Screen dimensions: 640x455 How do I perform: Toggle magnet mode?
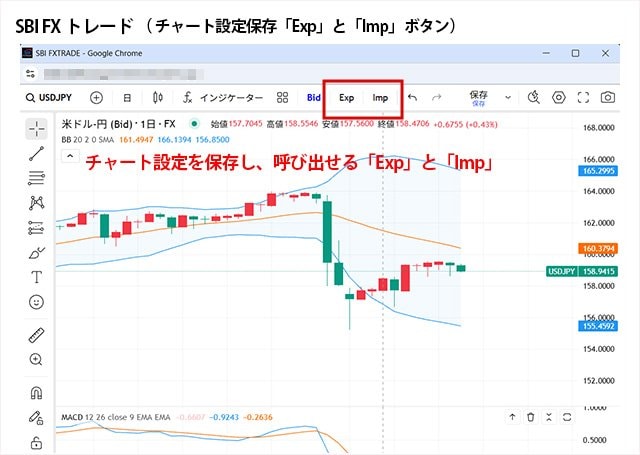point(36,393)
